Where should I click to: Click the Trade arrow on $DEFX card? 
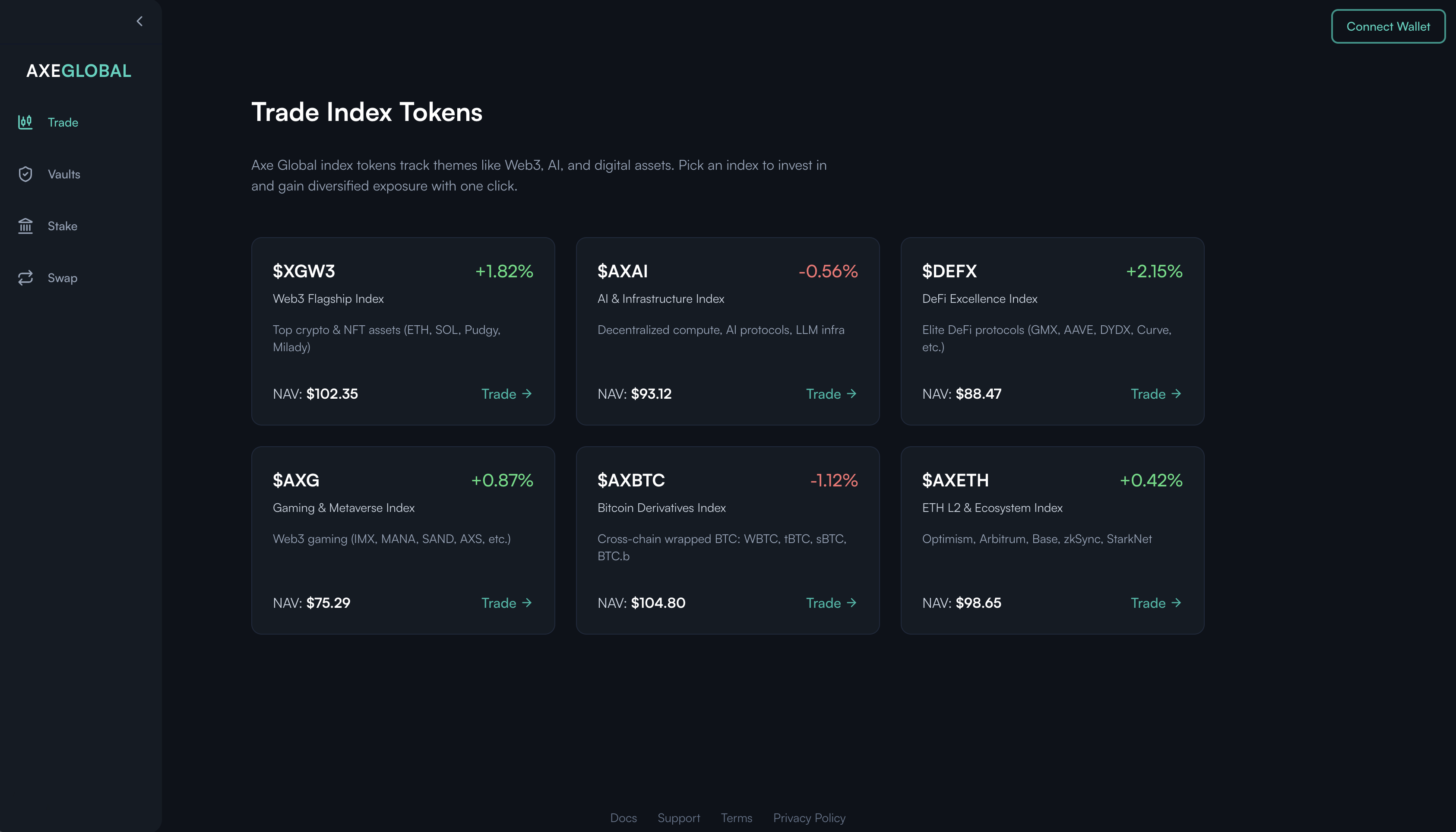click(1155, 394)
